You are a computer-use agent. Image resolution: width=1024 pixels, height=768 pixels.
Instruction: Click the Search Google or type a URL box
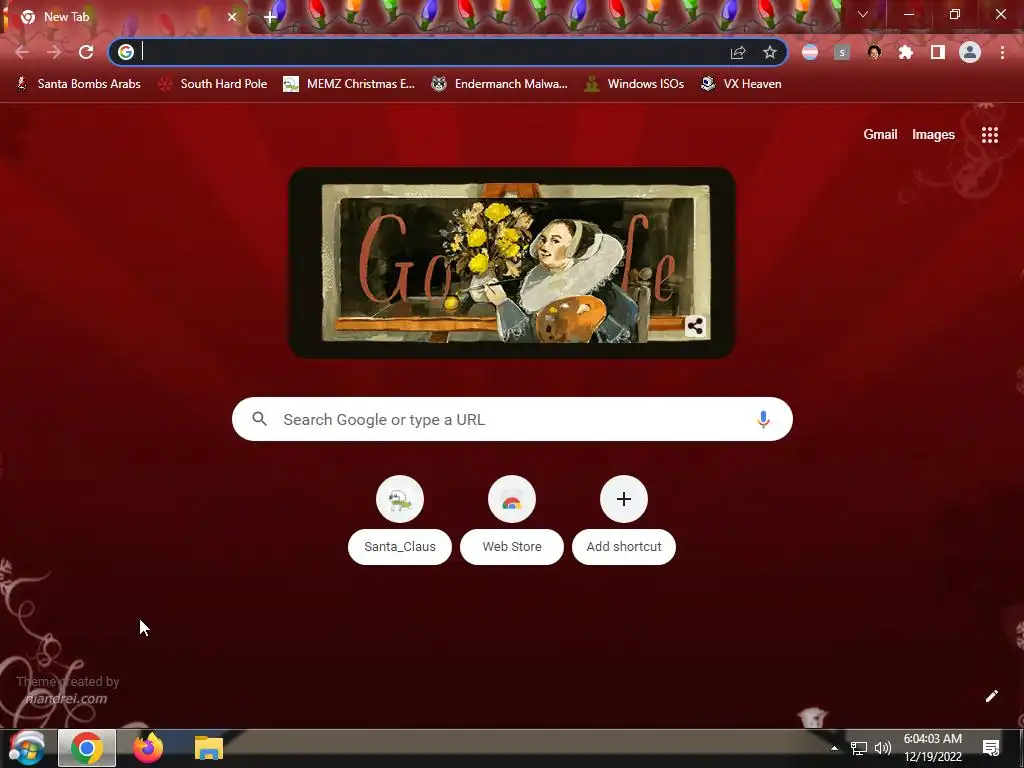(512, 419)
